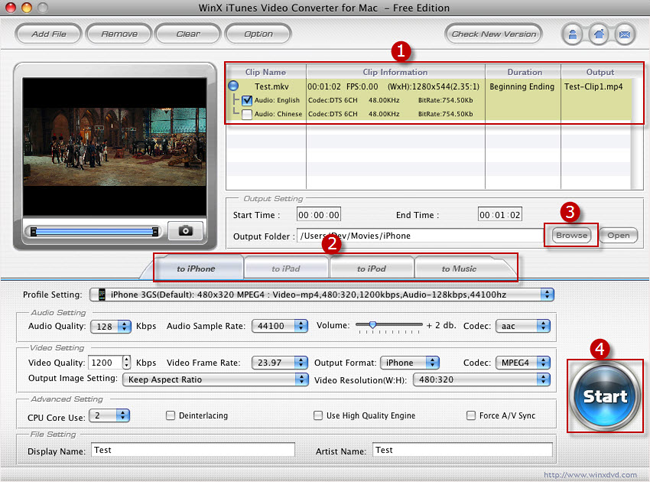Screen dimensions: 650x482
Task: Click the Video Quality stepper arrows
Action: pyautogui.click(x=127, y=363)
